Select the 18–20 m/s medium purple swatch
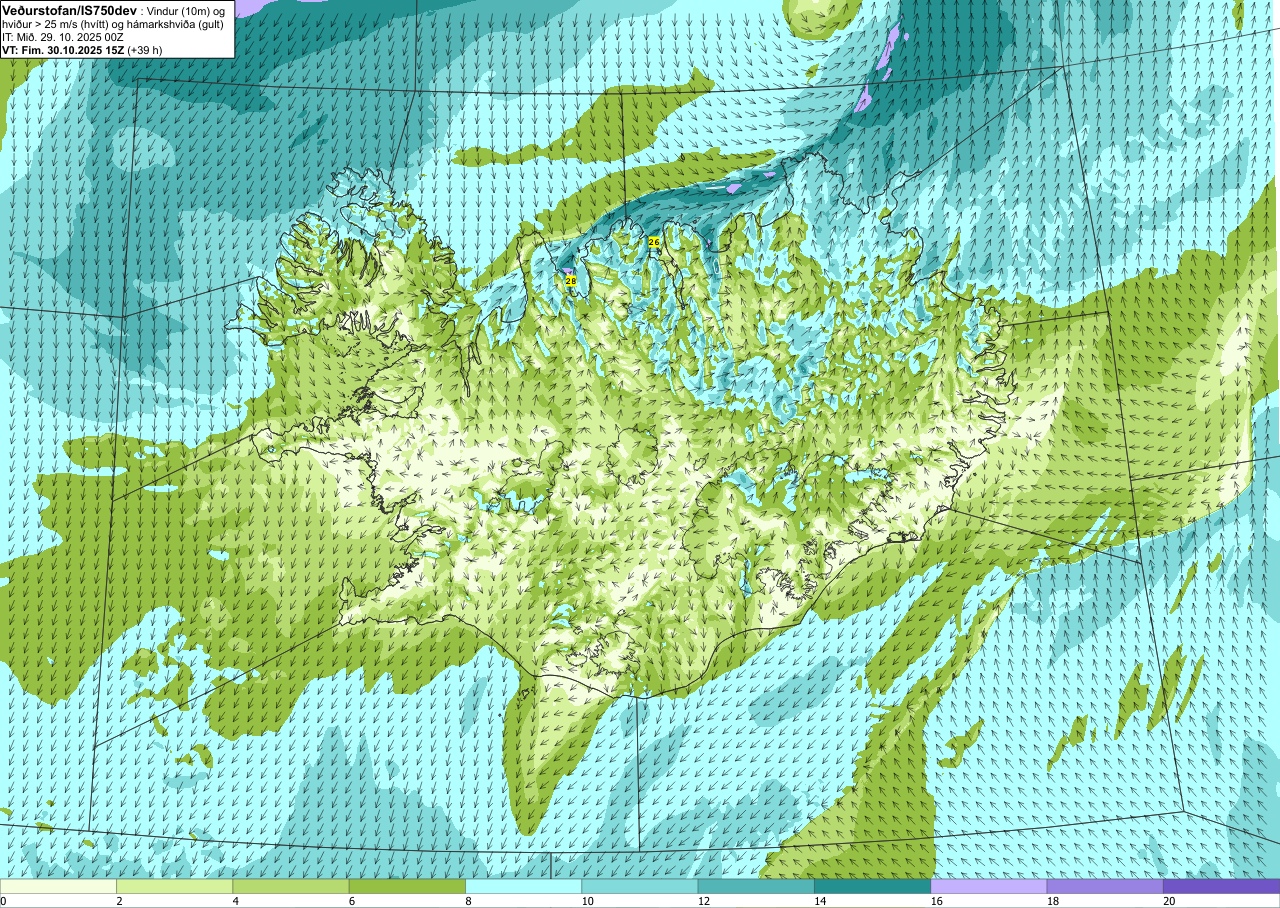This screenshot has width=1280, height=908. tap(1105, 886)
